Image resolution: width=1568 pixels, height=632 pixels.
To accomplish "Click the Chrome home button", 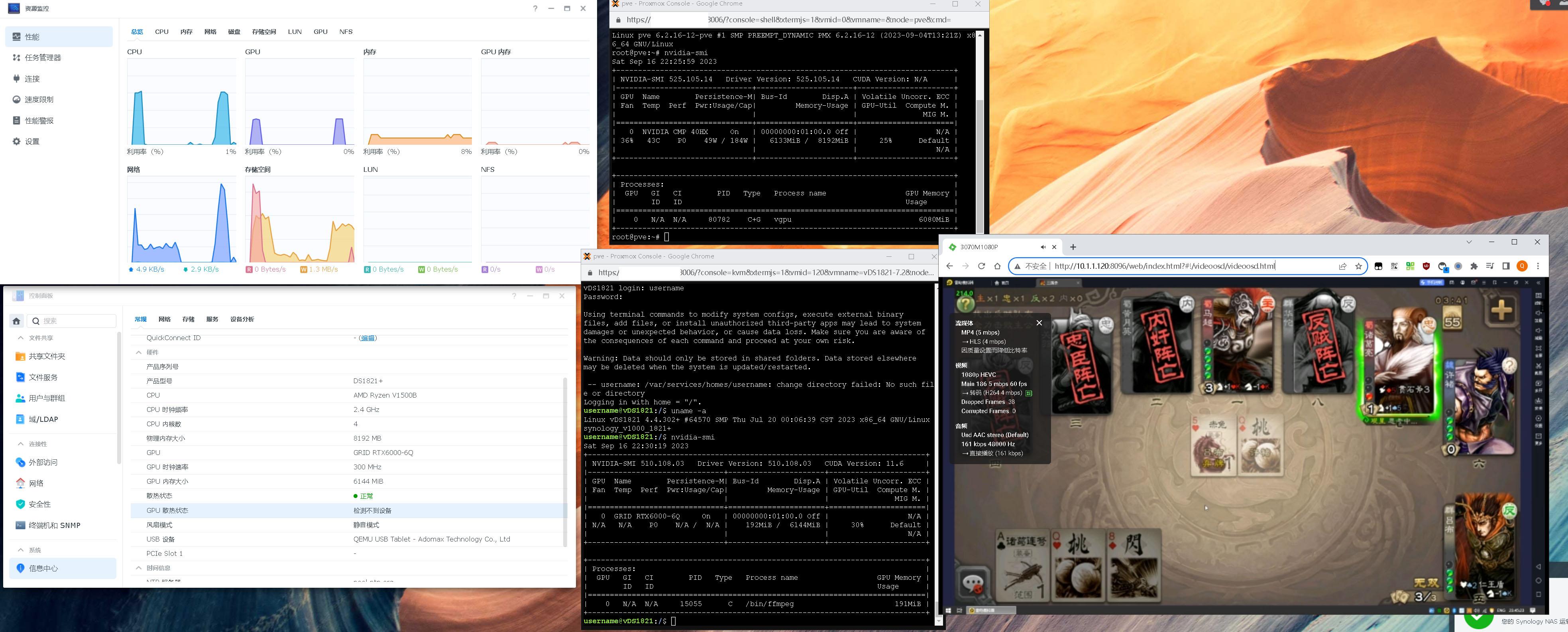I will (x=997, y=266).
